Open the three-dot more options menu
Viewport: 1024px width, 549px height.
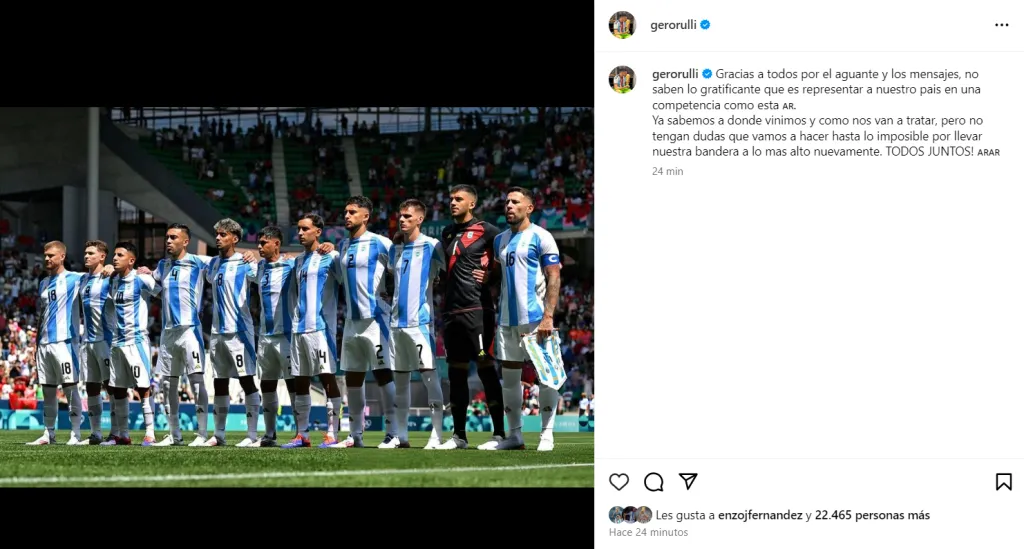1002,25
